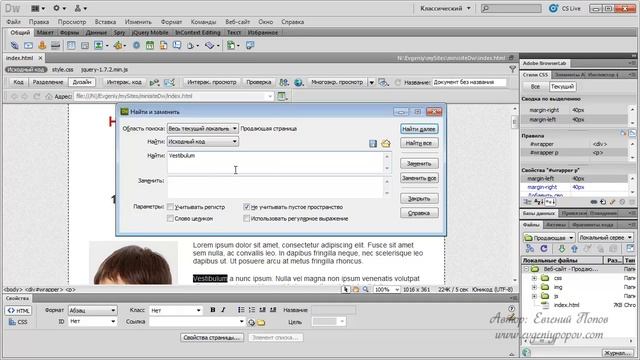Expand the img folder in Files panel

(534, 287)
